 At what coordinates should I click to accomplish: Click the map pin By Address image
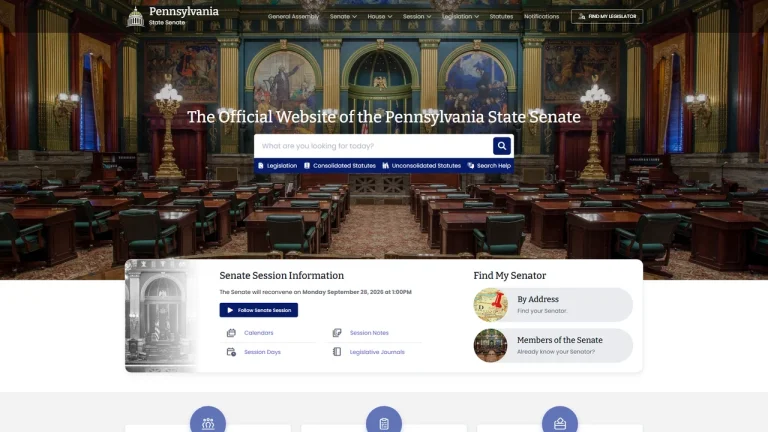(x=490, y=305)
